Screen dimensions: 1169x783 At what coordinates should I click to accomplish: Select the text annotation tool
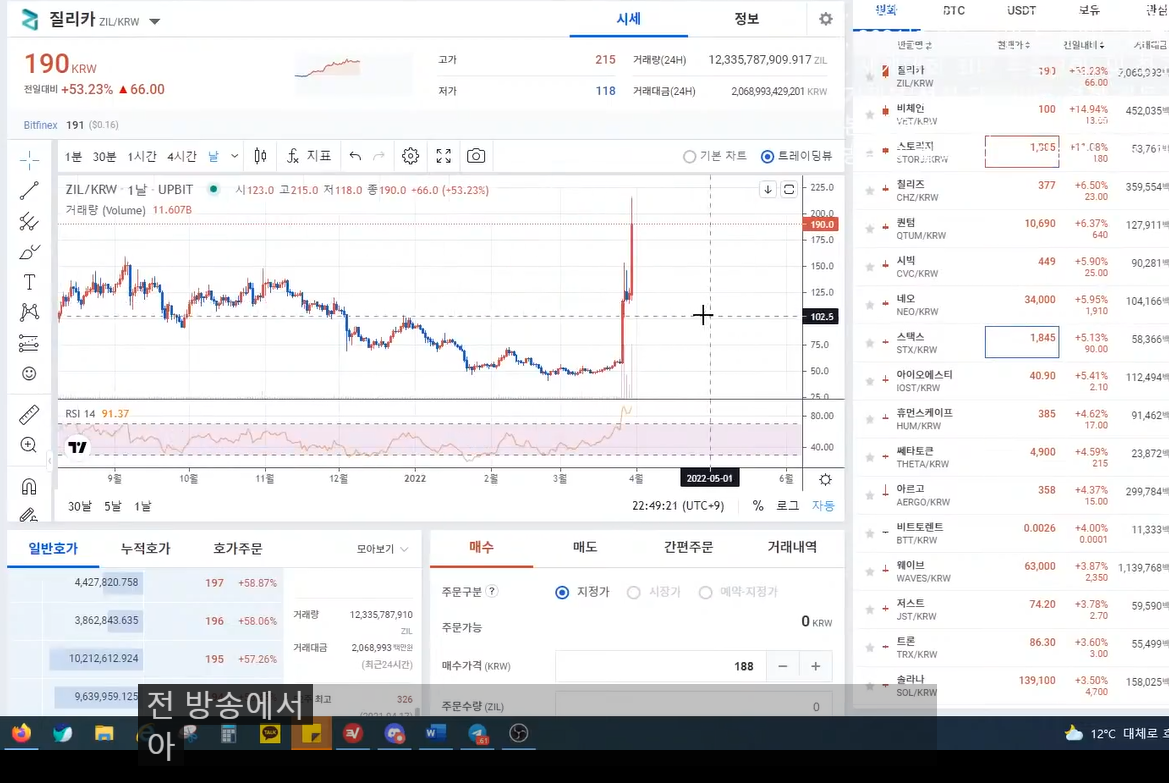[x=29, y=282]
